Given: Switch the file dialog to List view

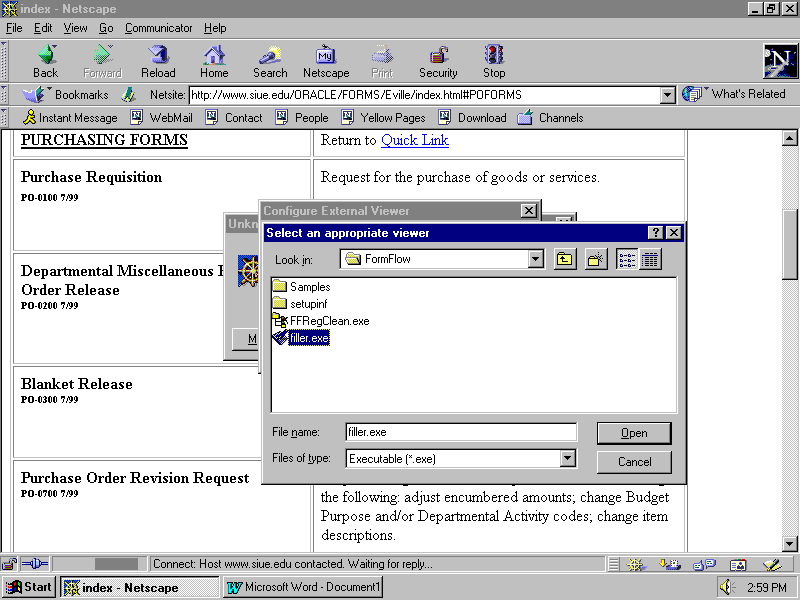Looking at the screenshot, I should [627, 259].
